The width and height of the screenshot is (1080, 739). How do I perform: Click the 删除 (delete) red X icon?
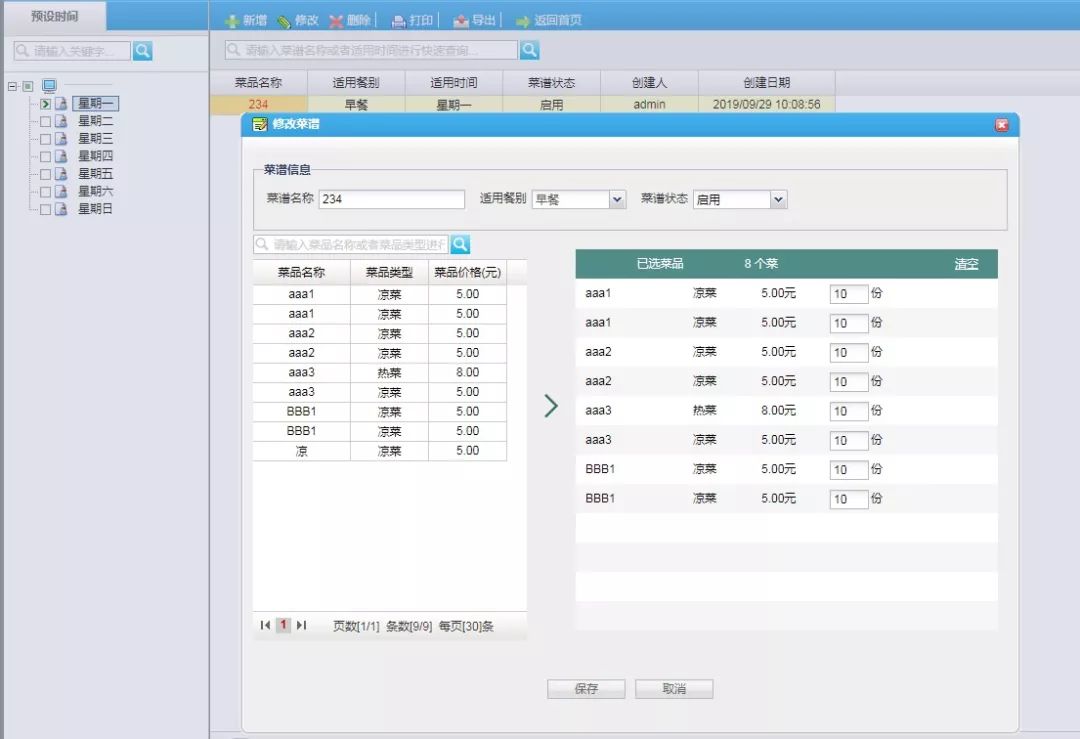click(x=336, y=21)
